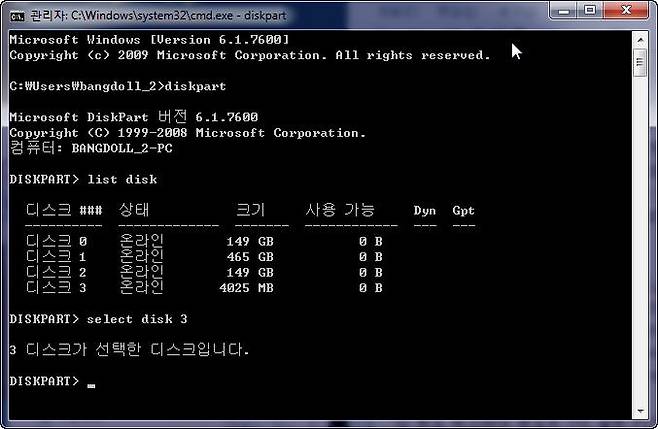Viewport: 658px width, 429px height.
Task: Click the scrollbar down arrow
Action: [640, 410]
